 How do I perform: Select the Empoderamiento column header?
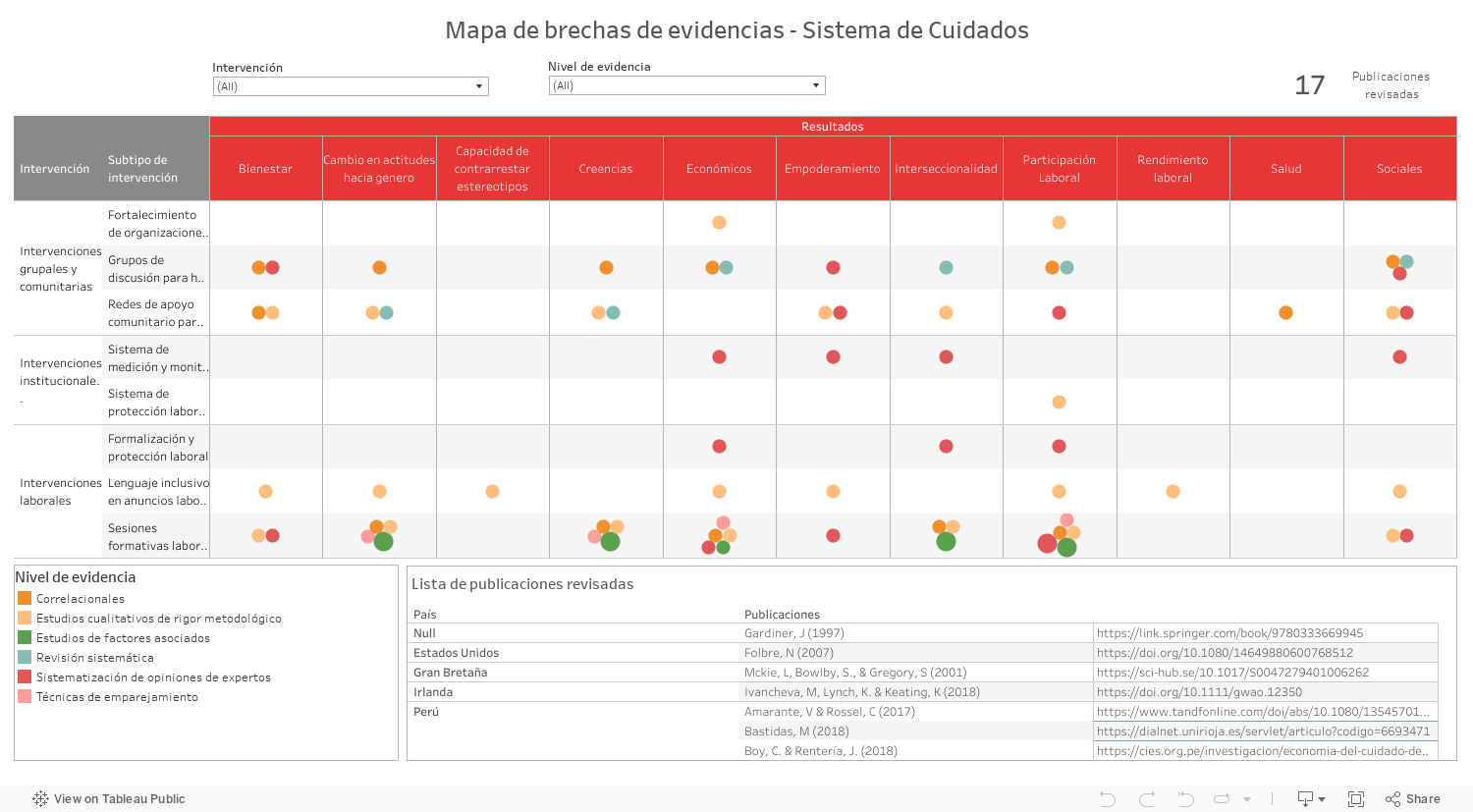(x=833, y=169)
